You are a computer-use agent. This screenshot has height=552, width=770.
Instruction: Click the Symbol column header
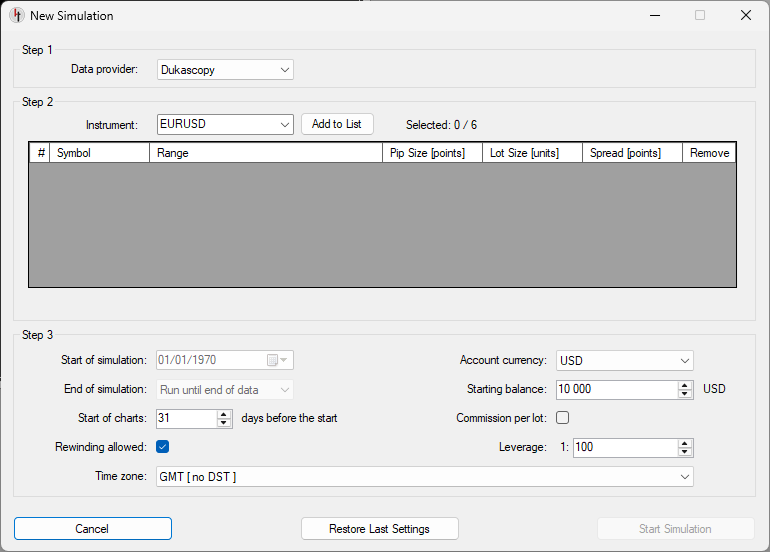pyautogui.click(x=99, y=153)
